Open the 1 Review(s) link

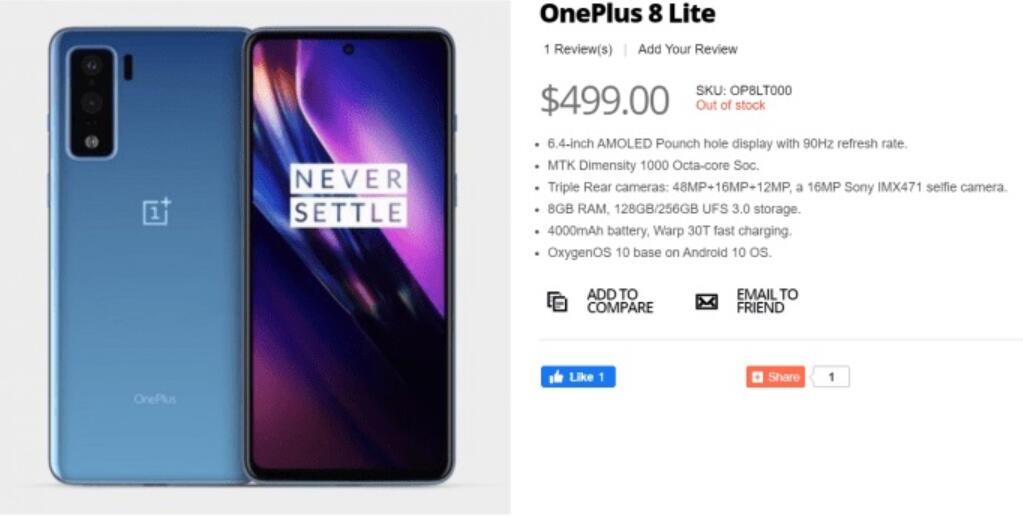[x=578, y=50]
